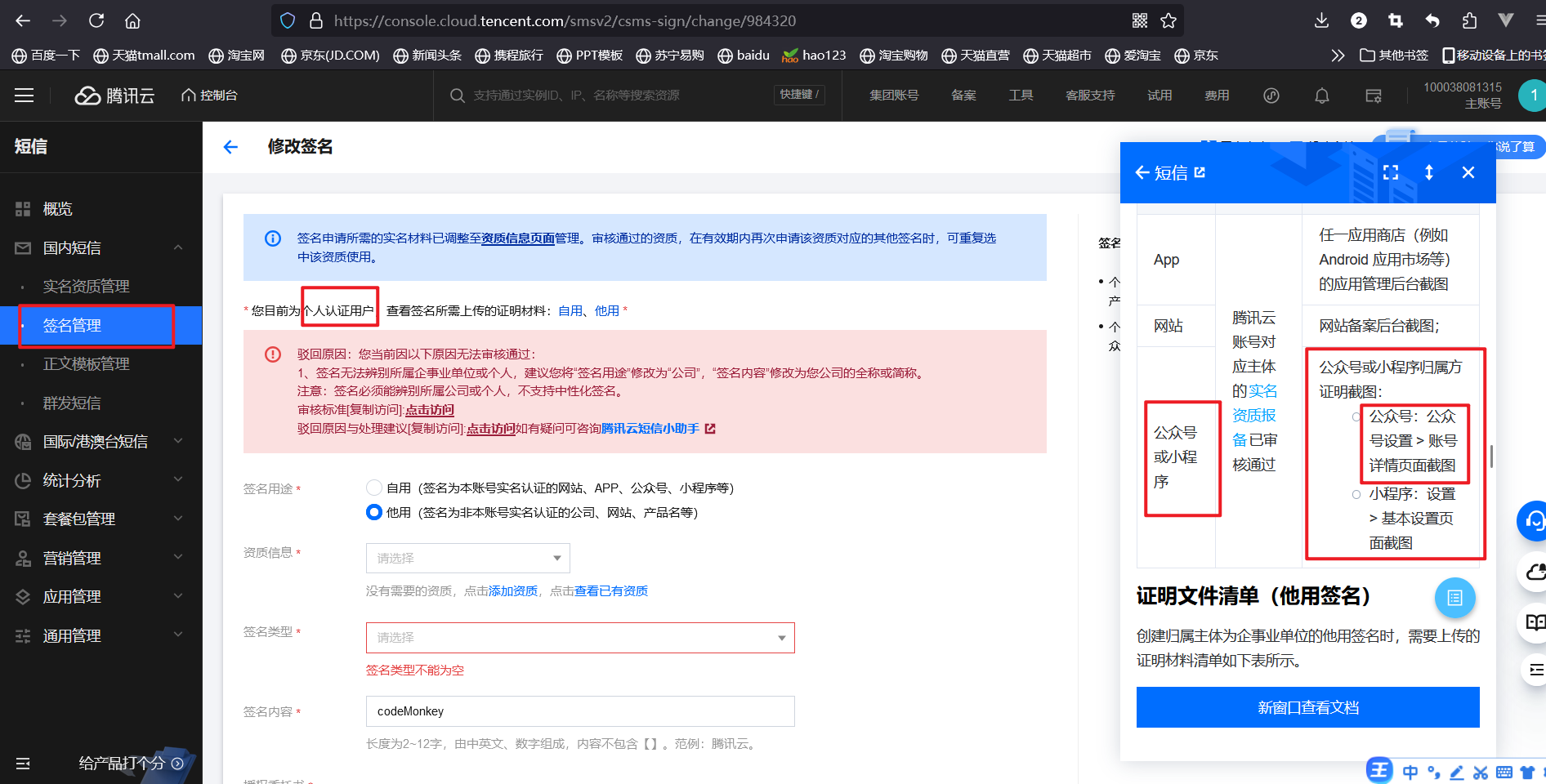Open the external link icon after 腾讯云短信小助手
This screenshot has width=1546, height=784.
pos(710,429)
